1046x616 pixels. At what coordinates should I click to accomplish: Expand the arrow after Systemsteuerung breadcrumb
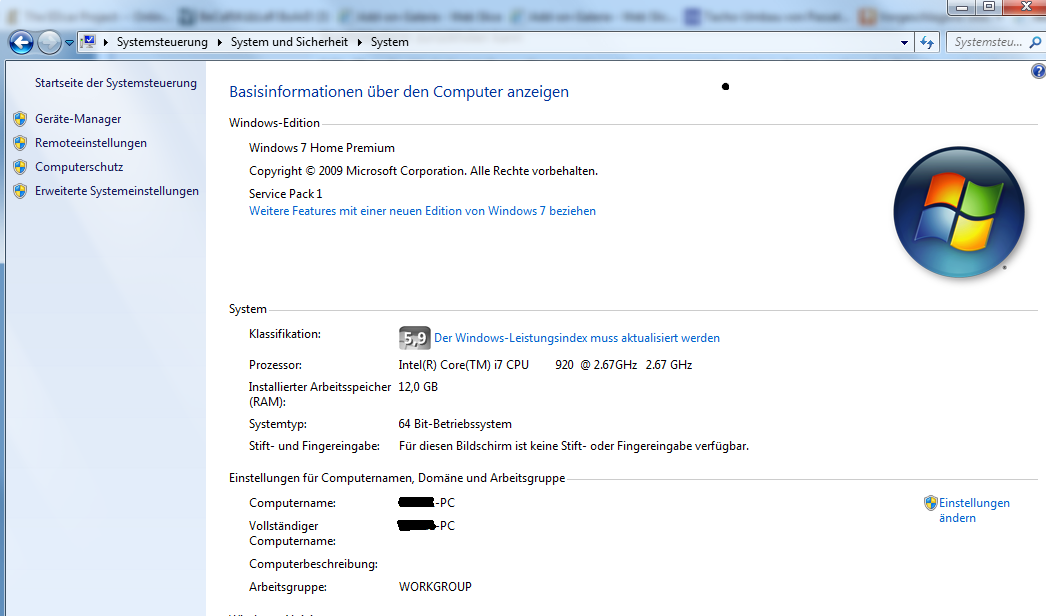click(x=219, y=42)
